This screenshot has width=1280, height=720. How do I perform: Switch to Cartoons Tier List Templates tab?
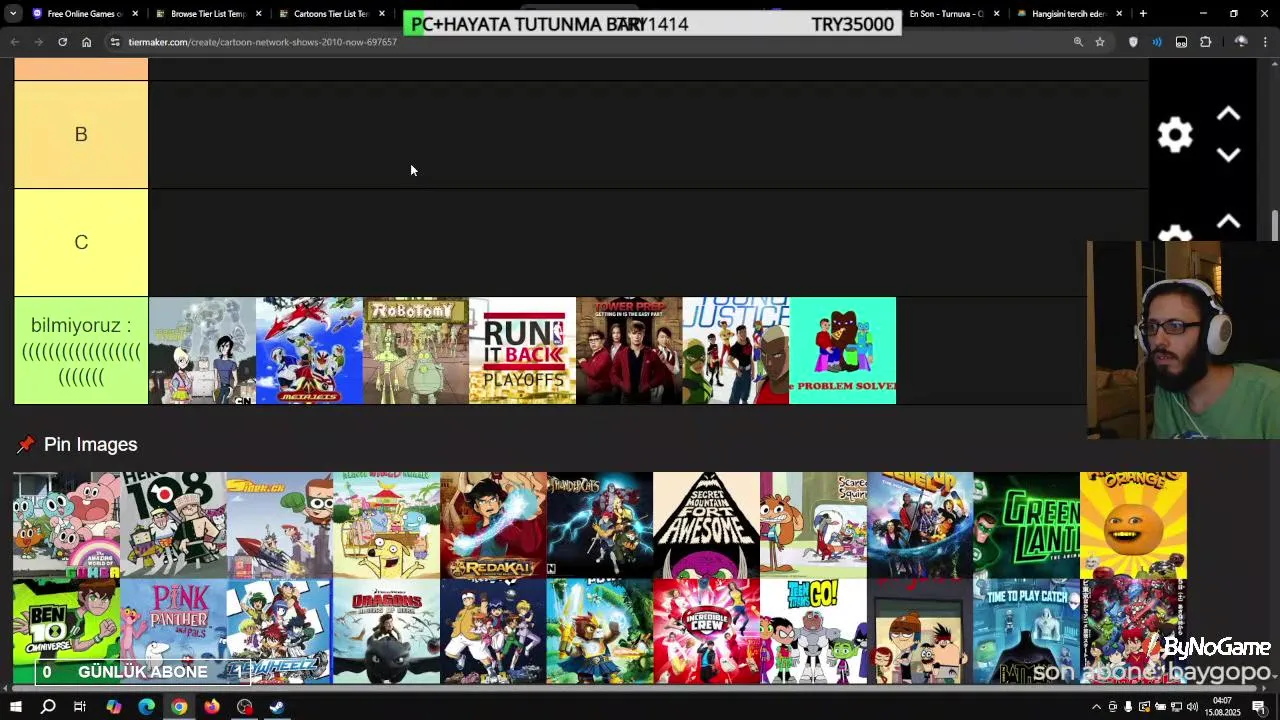331,14
